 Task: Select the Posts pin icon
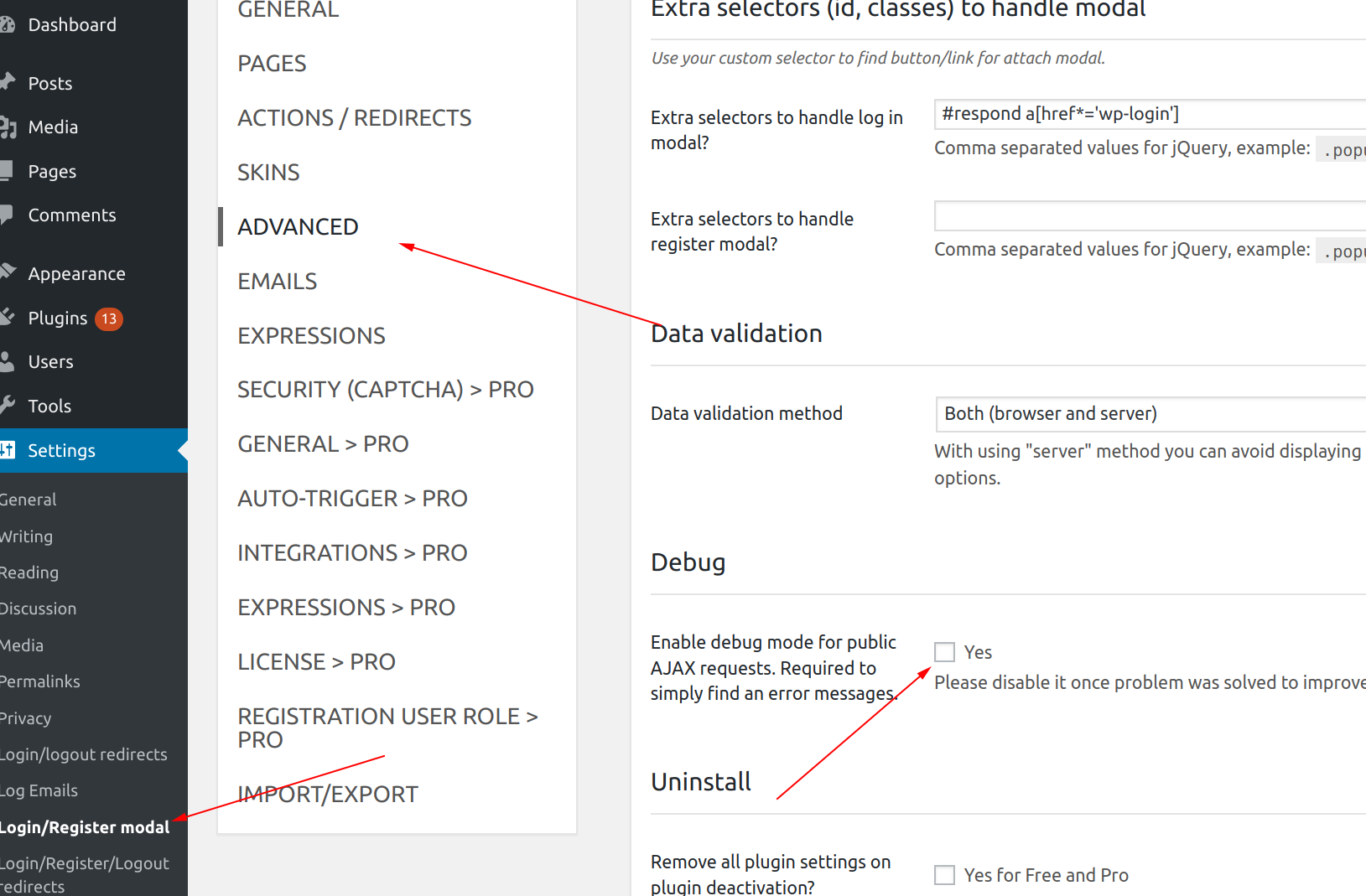(x=8, y=82)
